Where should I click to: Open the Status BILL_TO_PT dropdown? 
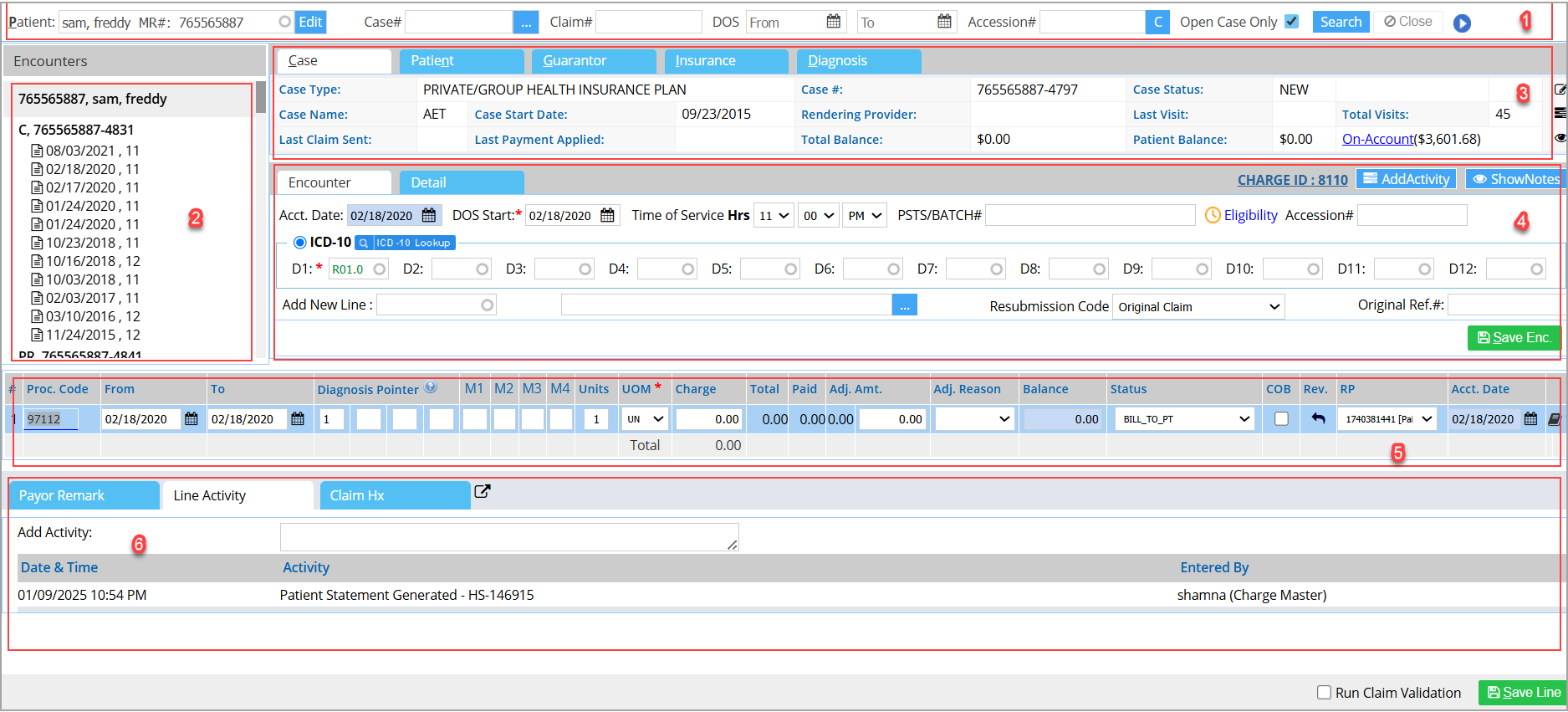click(1186, 418)
